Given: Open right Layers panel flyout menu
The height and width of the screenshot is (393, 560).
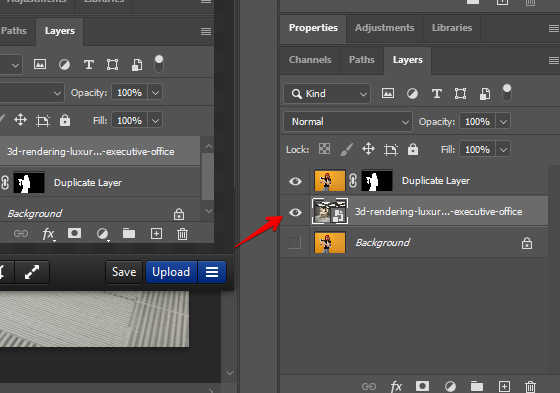Looking at the screenshot, I should [554, 61].
